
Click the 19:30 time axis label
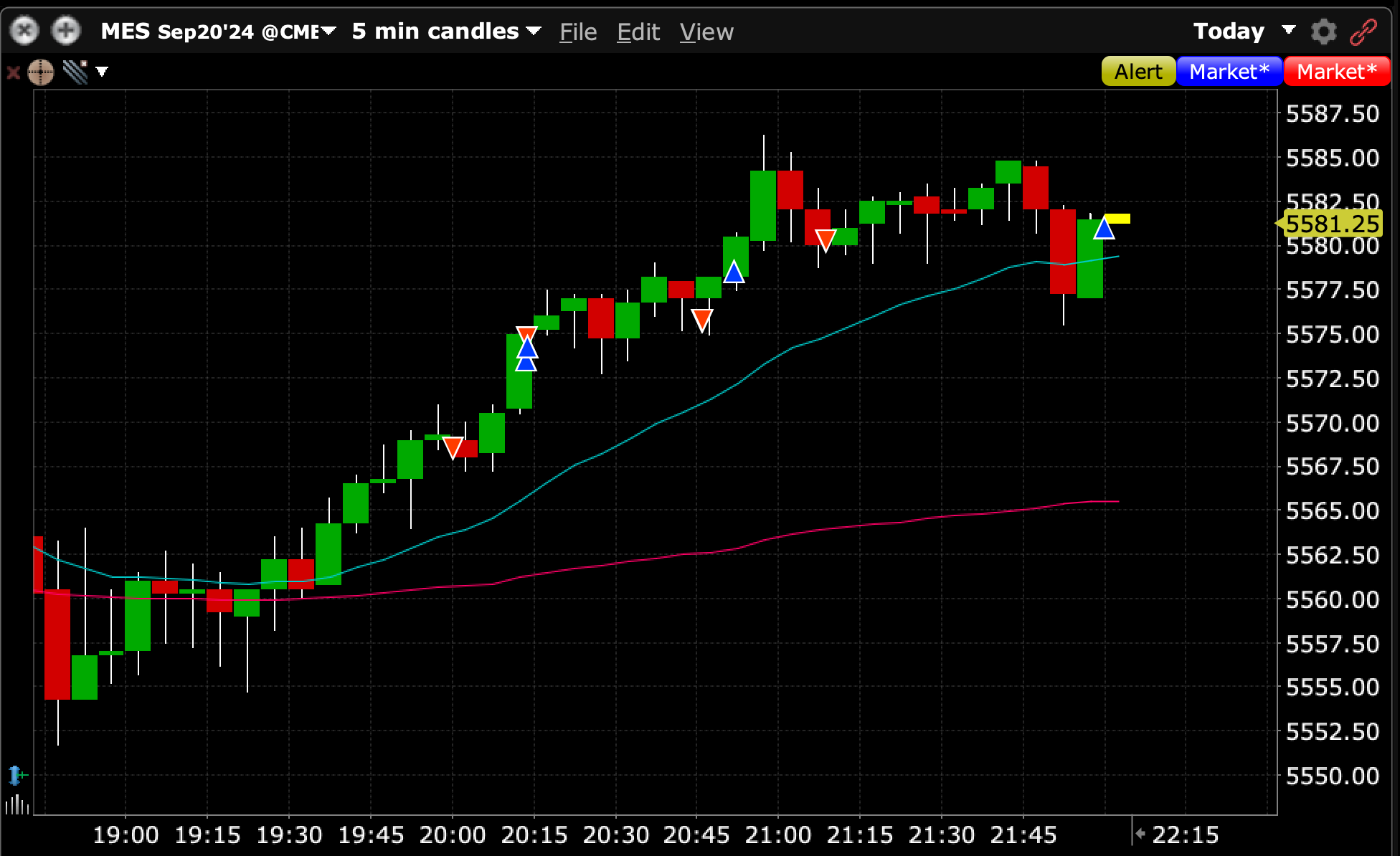pos(289,834)
